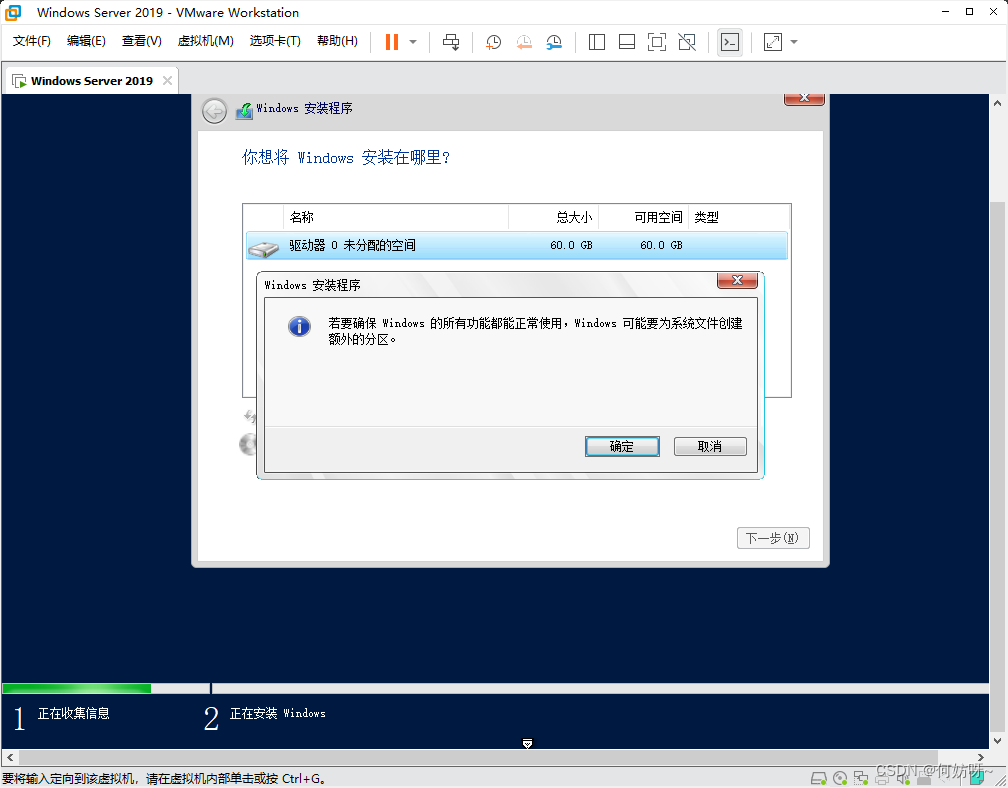Click the vertical scrollbar up arrow
The height and width of the screenshot is (788, 1008).
pos(997,103)
